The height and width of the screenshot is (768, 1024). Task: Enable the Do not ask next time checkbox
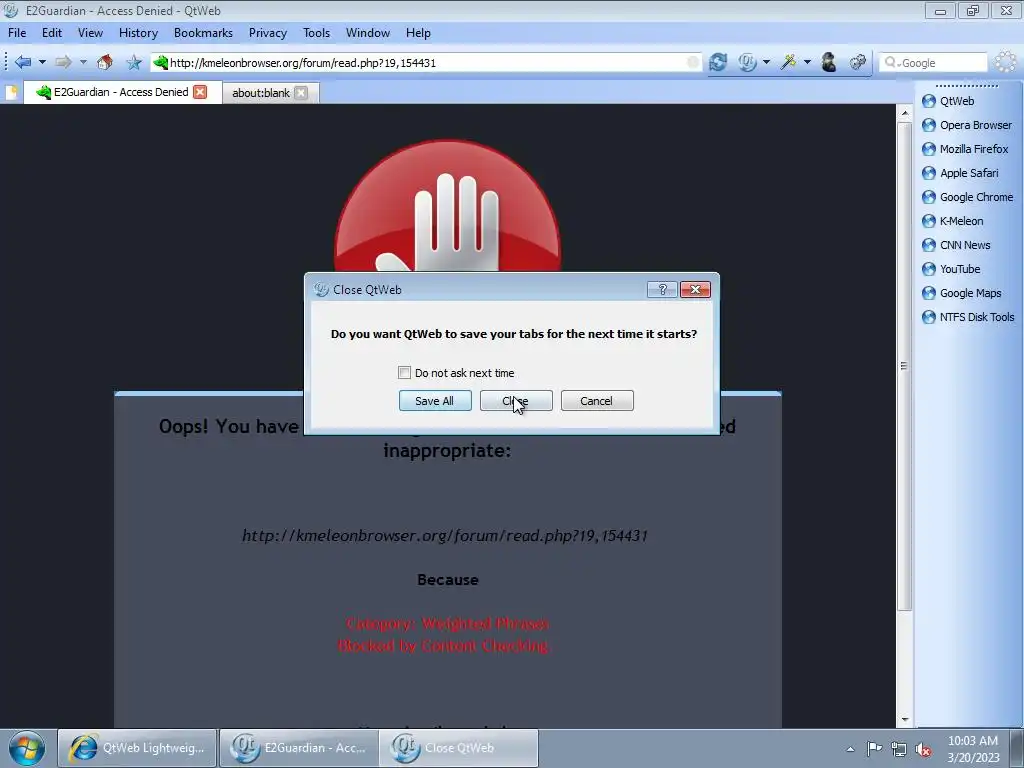tap(404, 373)
